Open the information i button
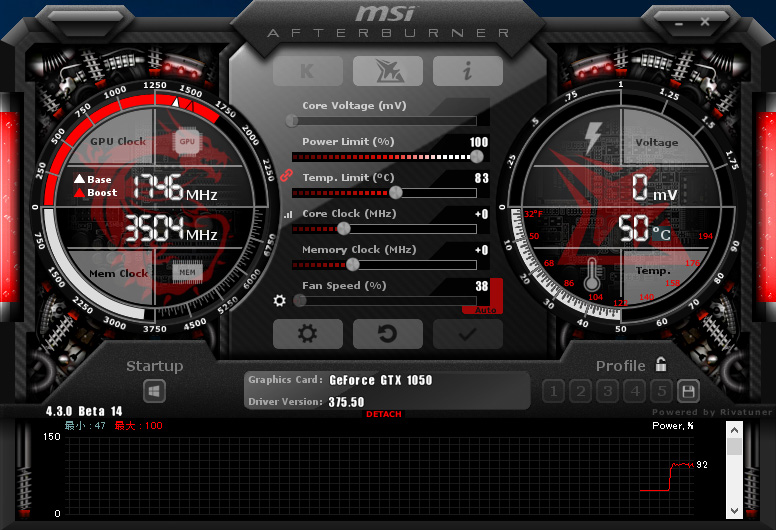 [x=467, y=70]
